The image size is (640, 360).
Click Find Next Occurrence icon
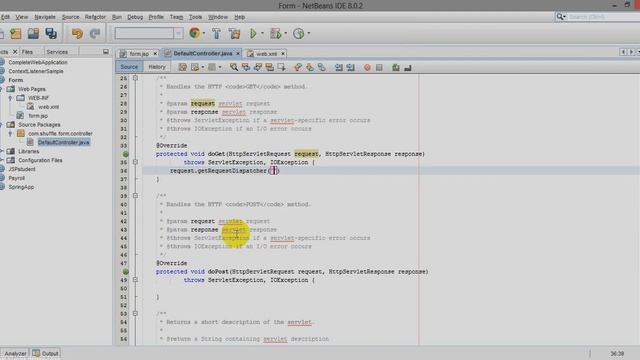[258, 67]
